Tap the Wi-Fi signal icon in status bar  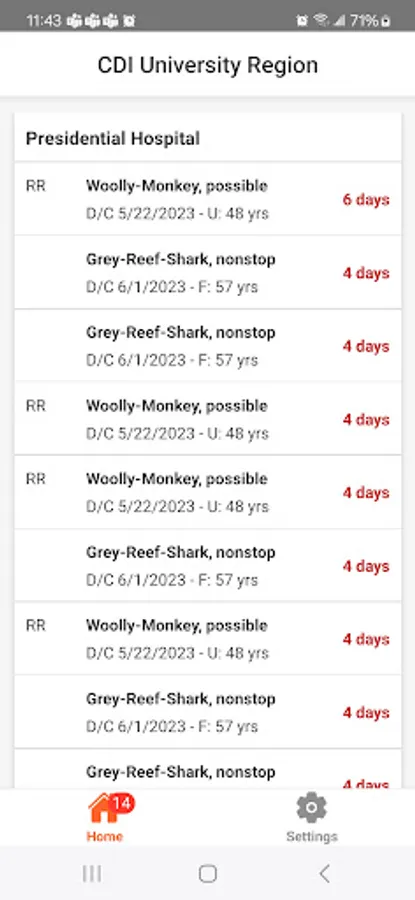pyautogui.click(x=321, y=21)
